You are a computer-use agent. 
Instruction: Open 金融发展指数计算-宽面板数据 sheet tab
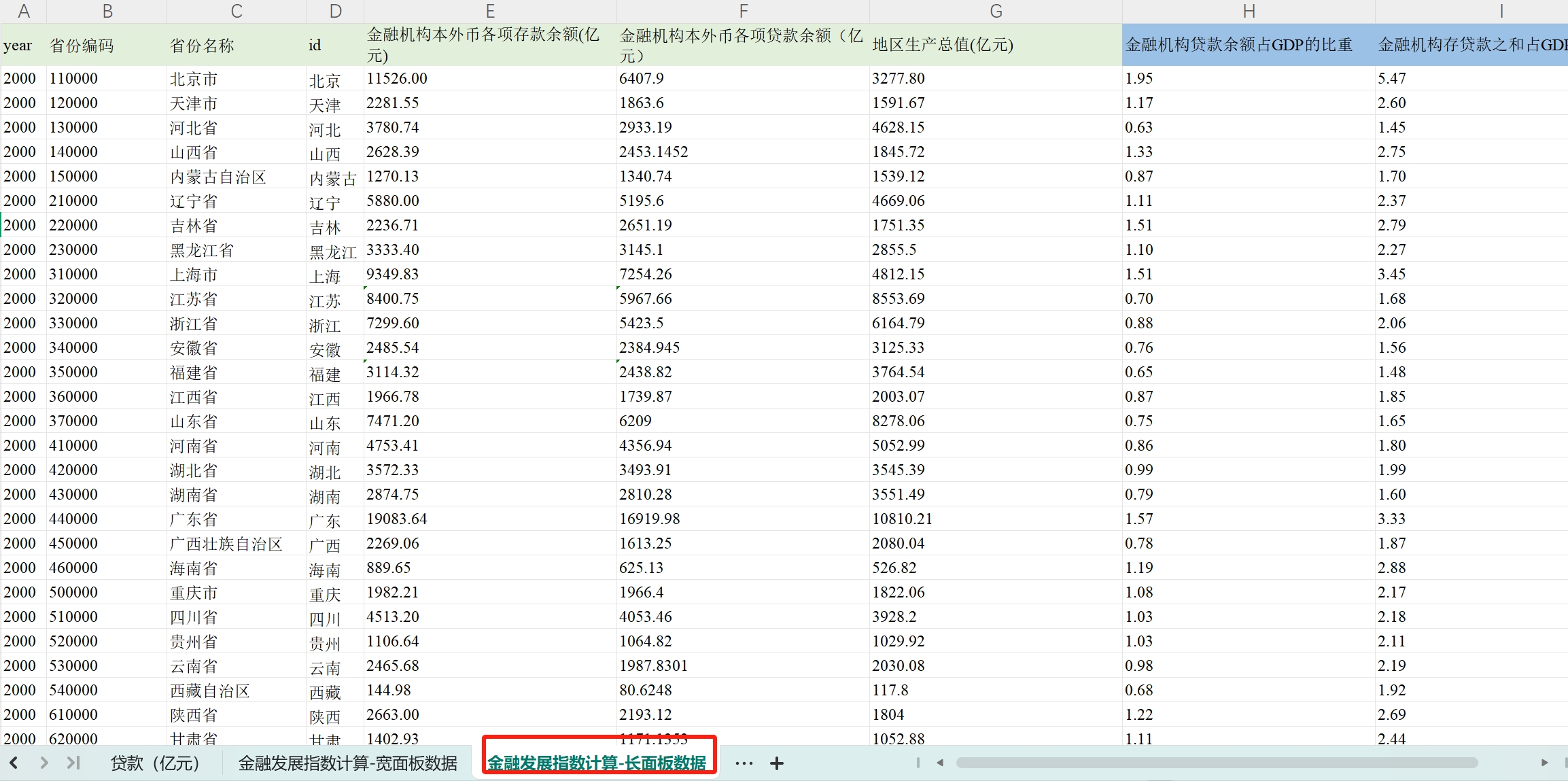pyautogui.click(x=347, y=763)
